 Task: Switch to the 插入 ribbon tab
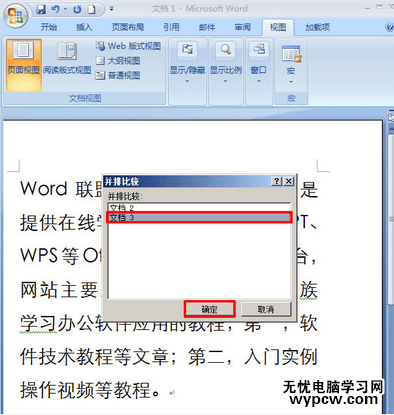pyautogui.click(x=84, y=27)
